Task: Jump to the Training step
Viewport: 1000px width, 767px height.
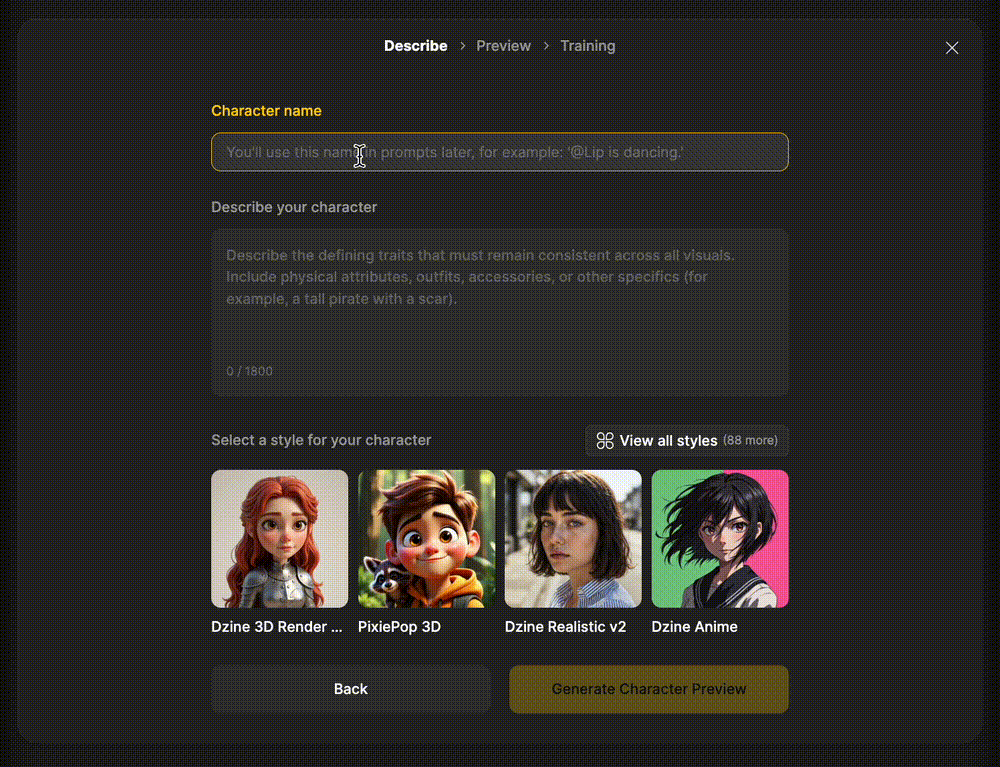Action: [x=587, y=46]
